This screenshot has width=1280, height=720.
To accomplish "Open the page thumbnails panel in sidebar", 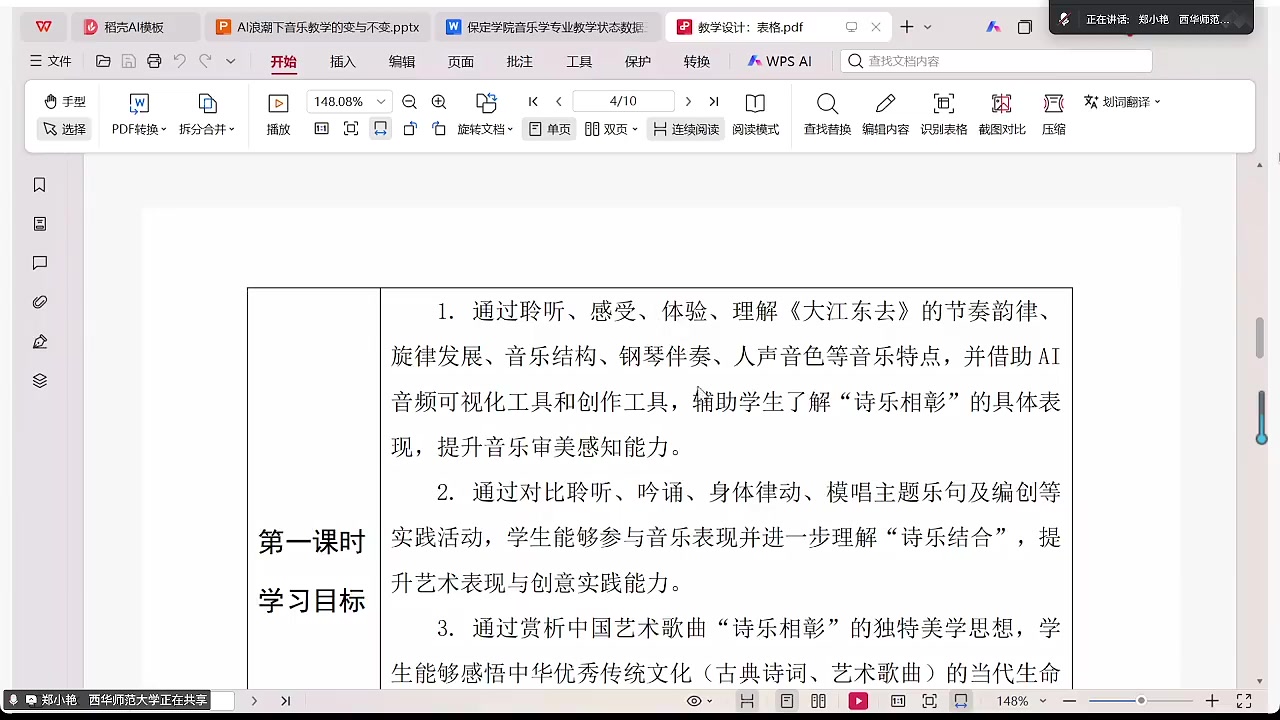I will tap(40, 224).
